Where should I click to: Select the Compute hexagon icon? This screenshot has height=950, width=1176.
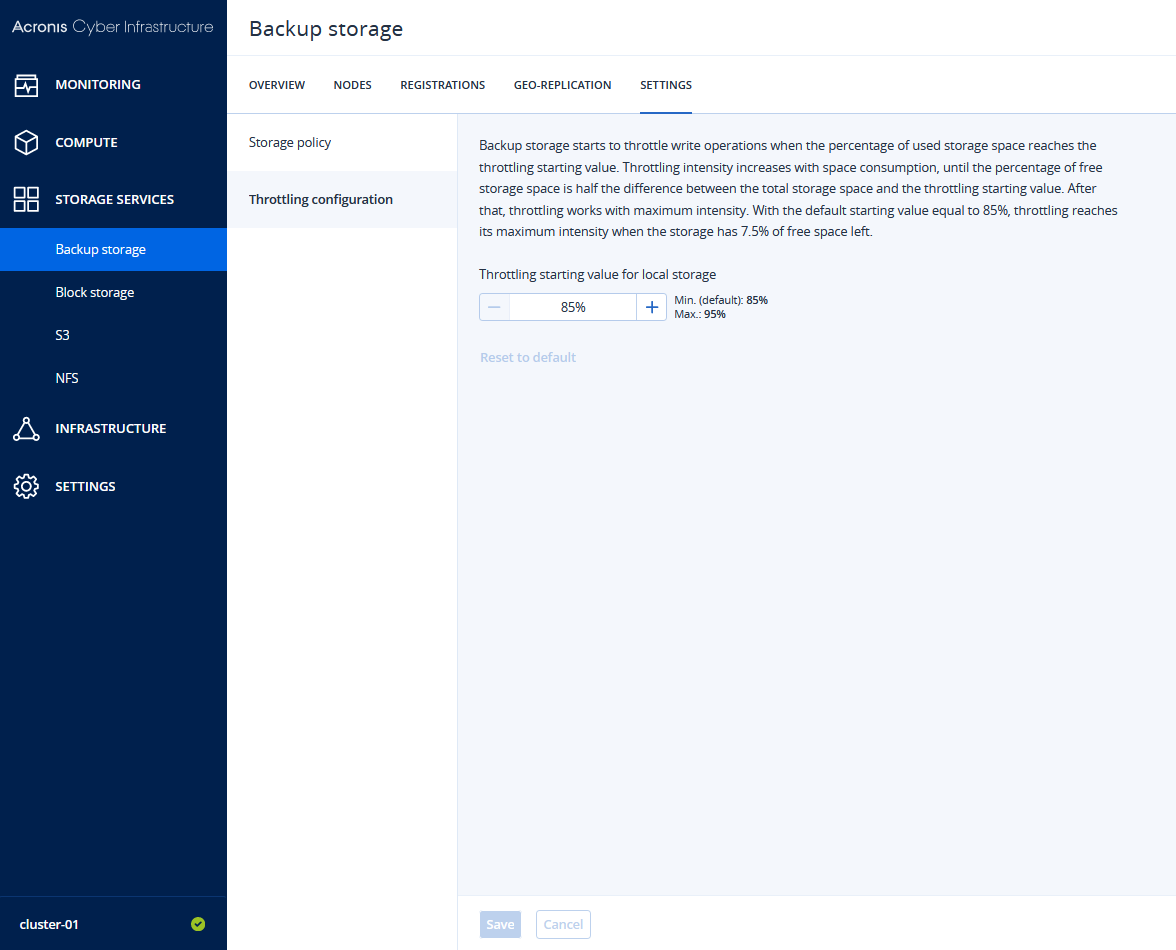coord(27,142)
